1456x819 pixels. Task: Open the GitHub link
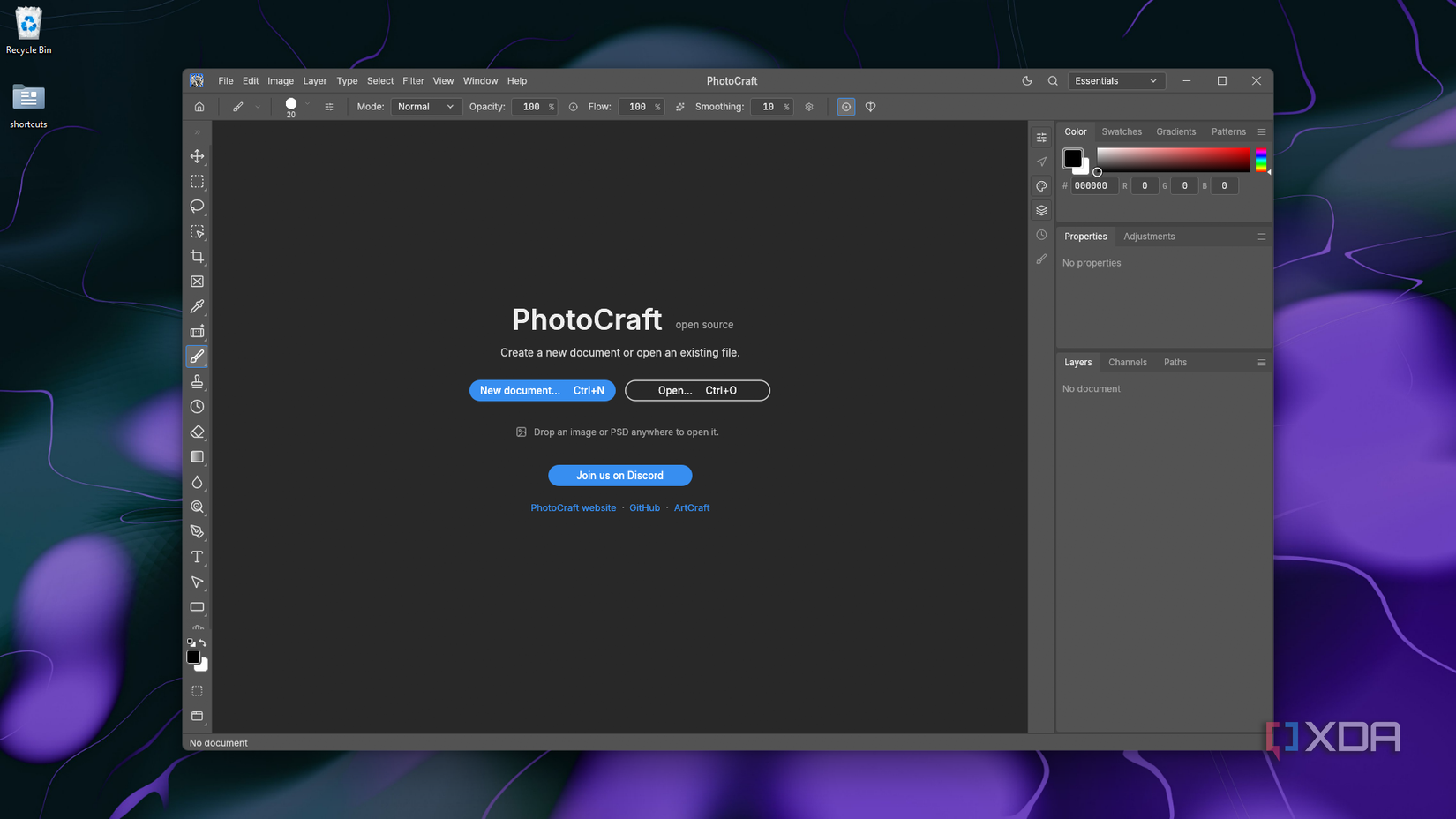[x=644, y=507]
